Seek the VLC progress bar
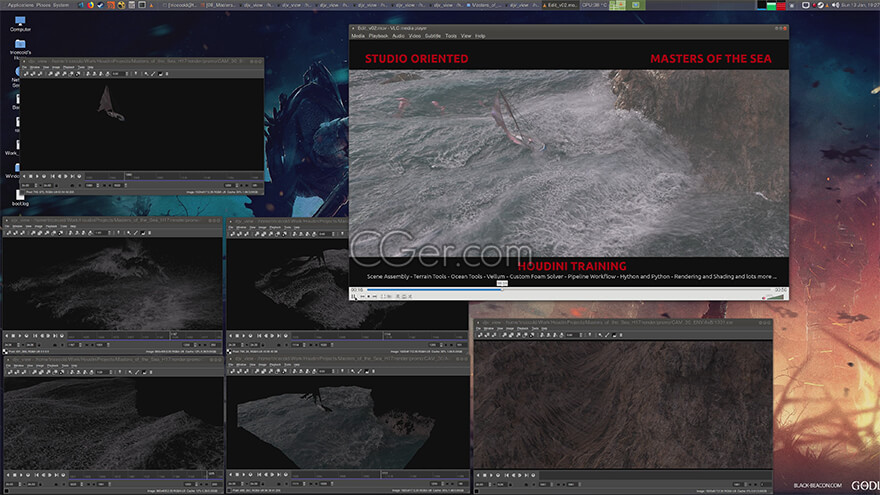The image size is (880, 495). tap(569, 290)
